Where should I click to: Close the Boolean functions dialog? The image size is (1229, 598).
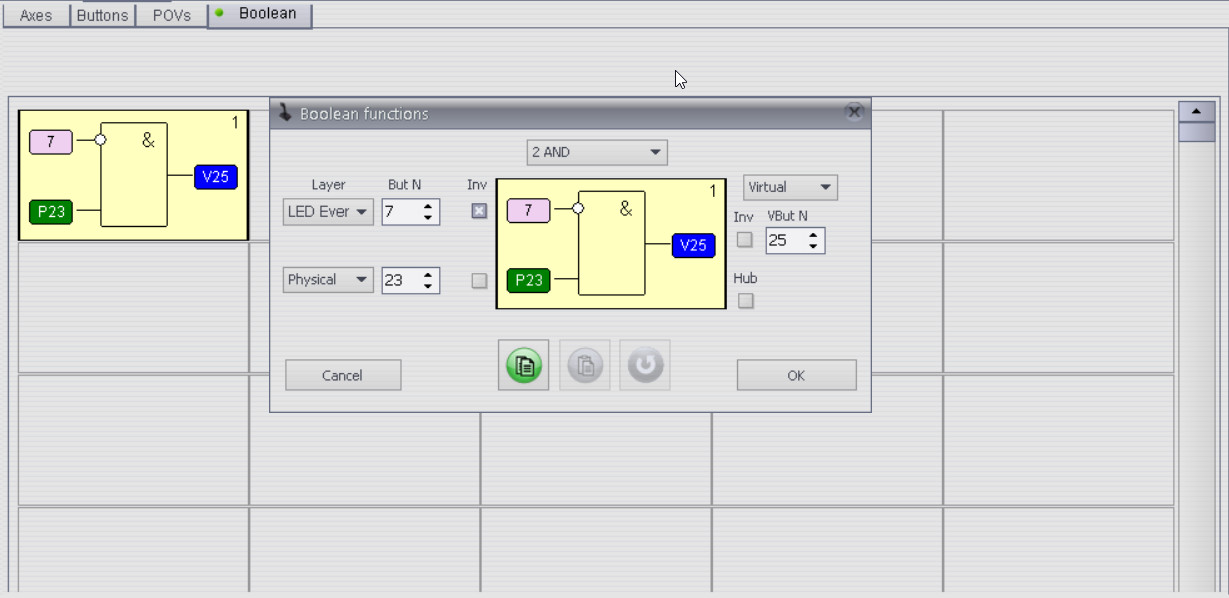tap(854, 113)
